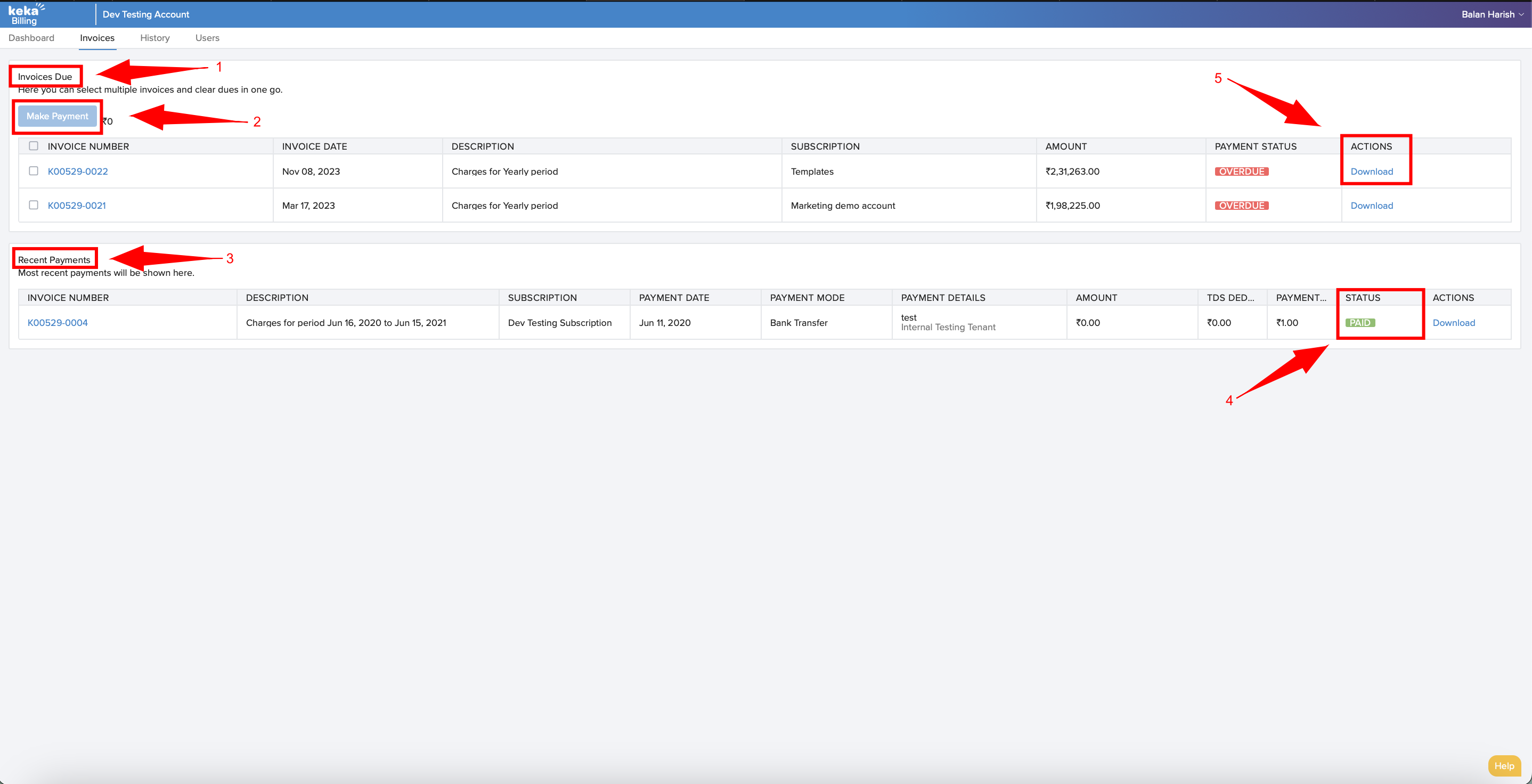Screen dimensions: 1532x784
Task: Go to the Users tab
Action: pyautogui.click(x=207, y=38)
